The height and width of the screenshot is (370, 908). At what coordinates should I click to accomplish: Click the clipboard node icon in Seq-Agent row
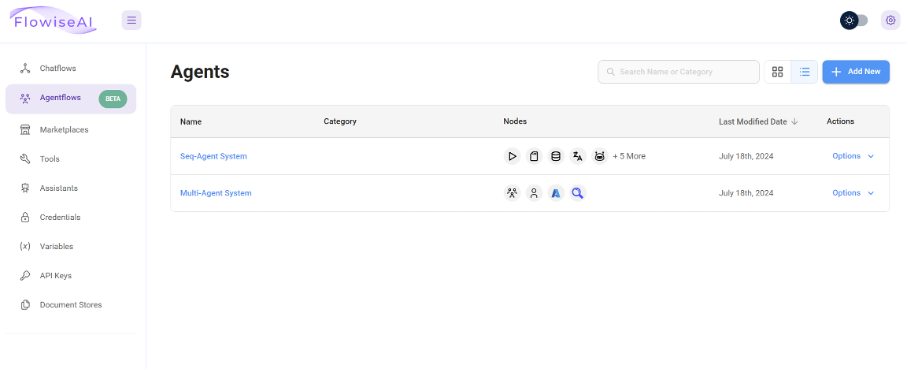coord(534,156)
